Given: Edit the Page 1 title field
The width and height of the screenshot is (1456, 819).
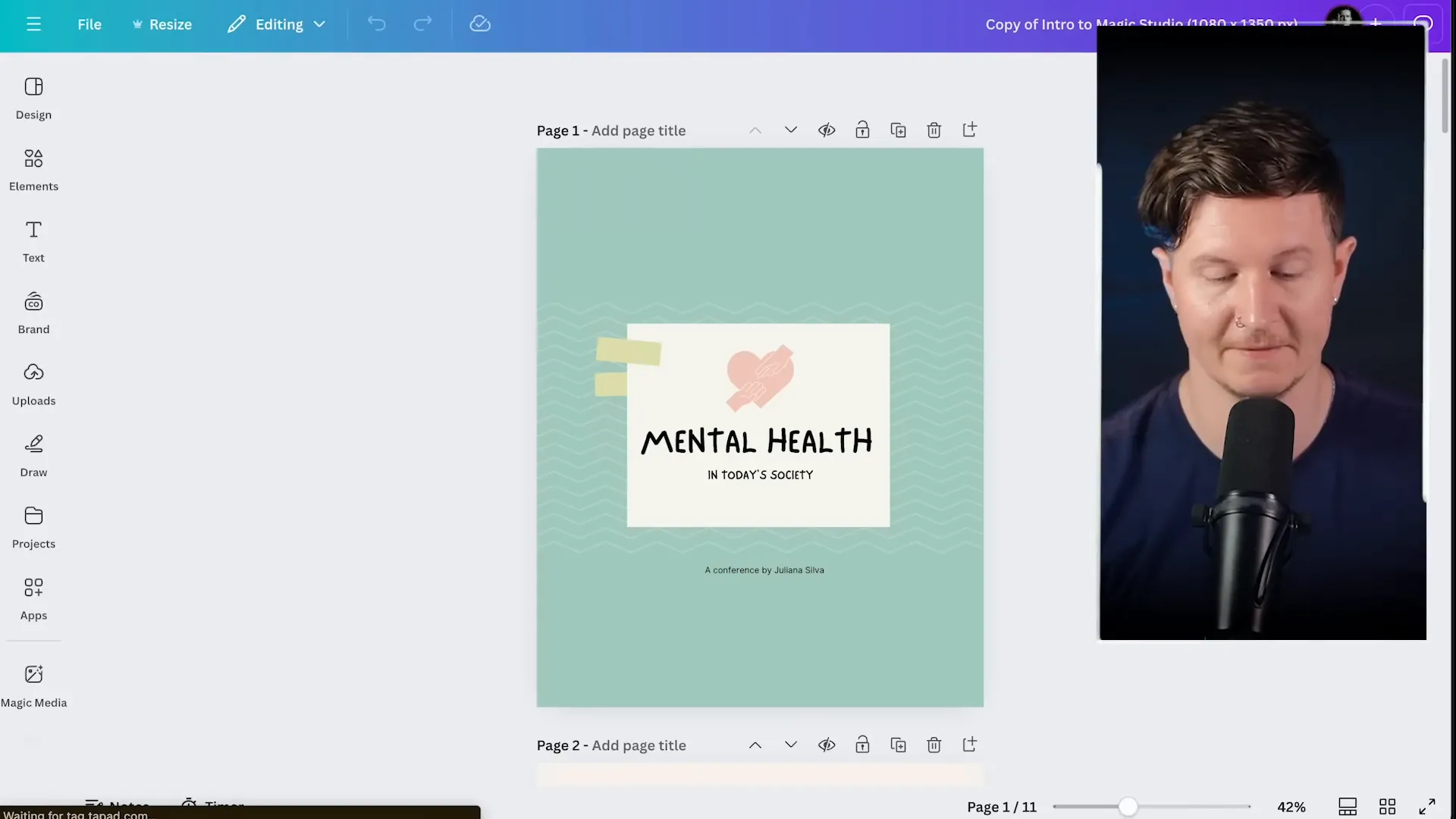Looking at the screenshot, I should [x=639, y=130].
